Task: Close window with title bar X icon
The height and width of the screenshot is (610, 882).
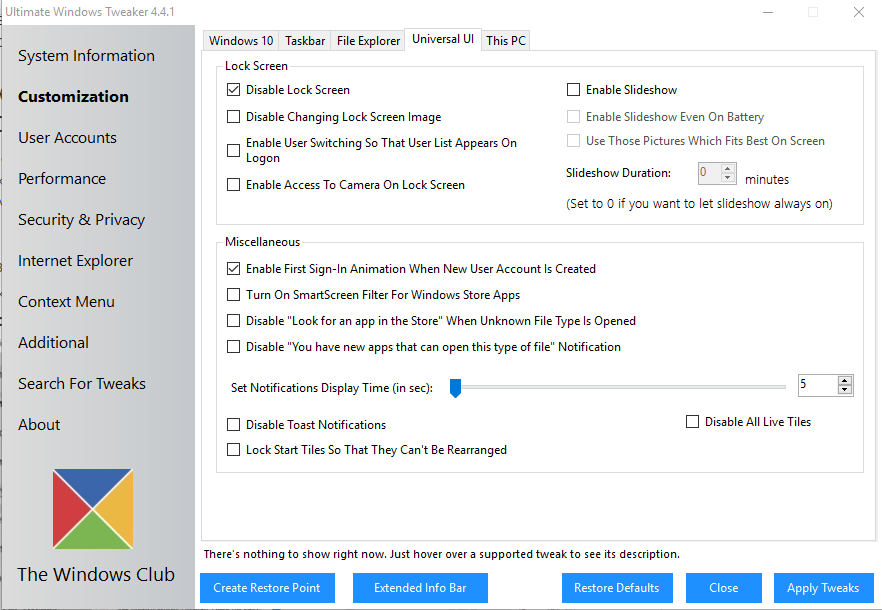Action: pyautogui.click(x=858, y=12)
